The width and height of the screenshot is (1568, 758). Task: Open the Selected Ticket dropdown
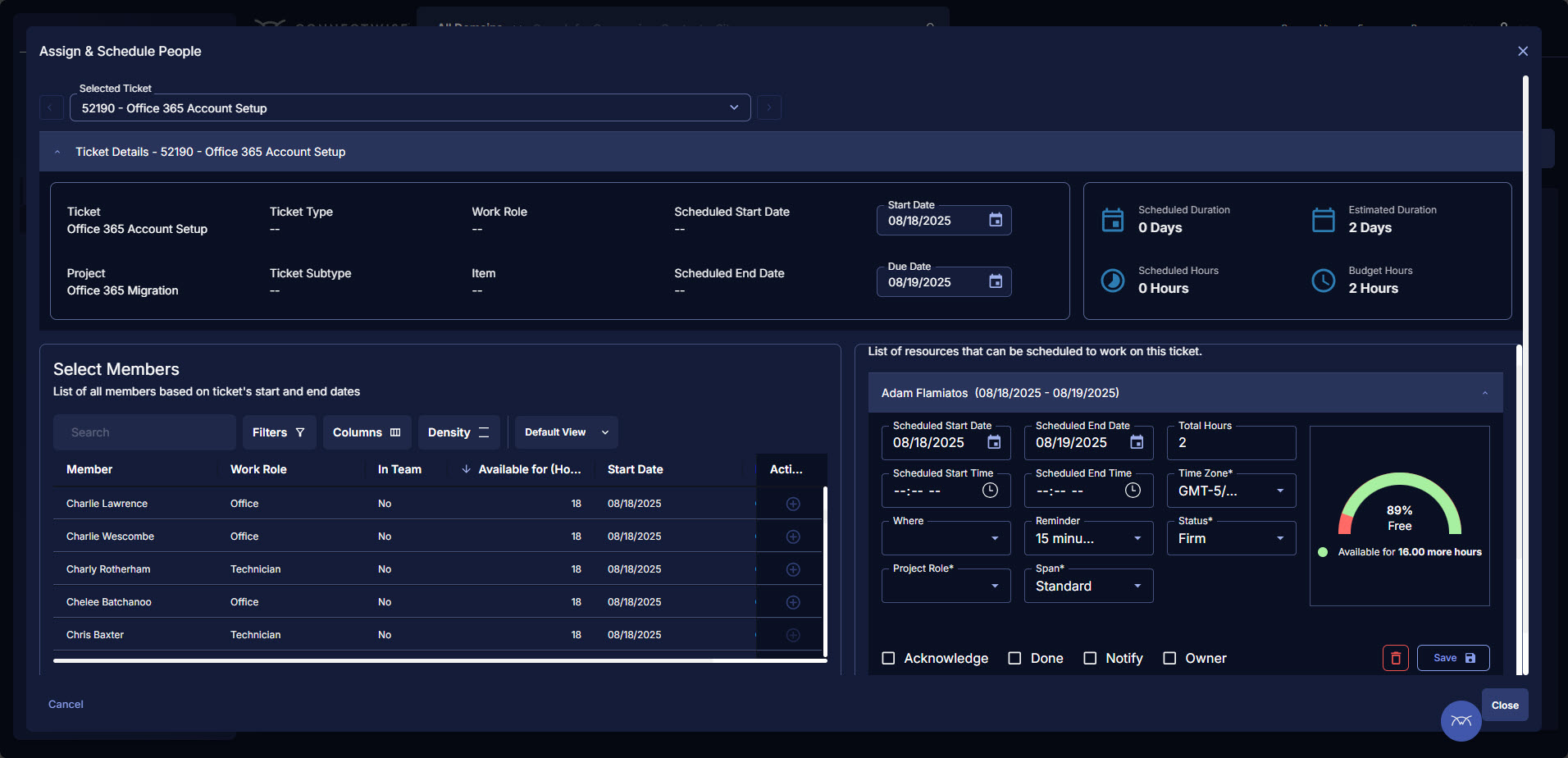pyautogui.click(x=410, y=107)
